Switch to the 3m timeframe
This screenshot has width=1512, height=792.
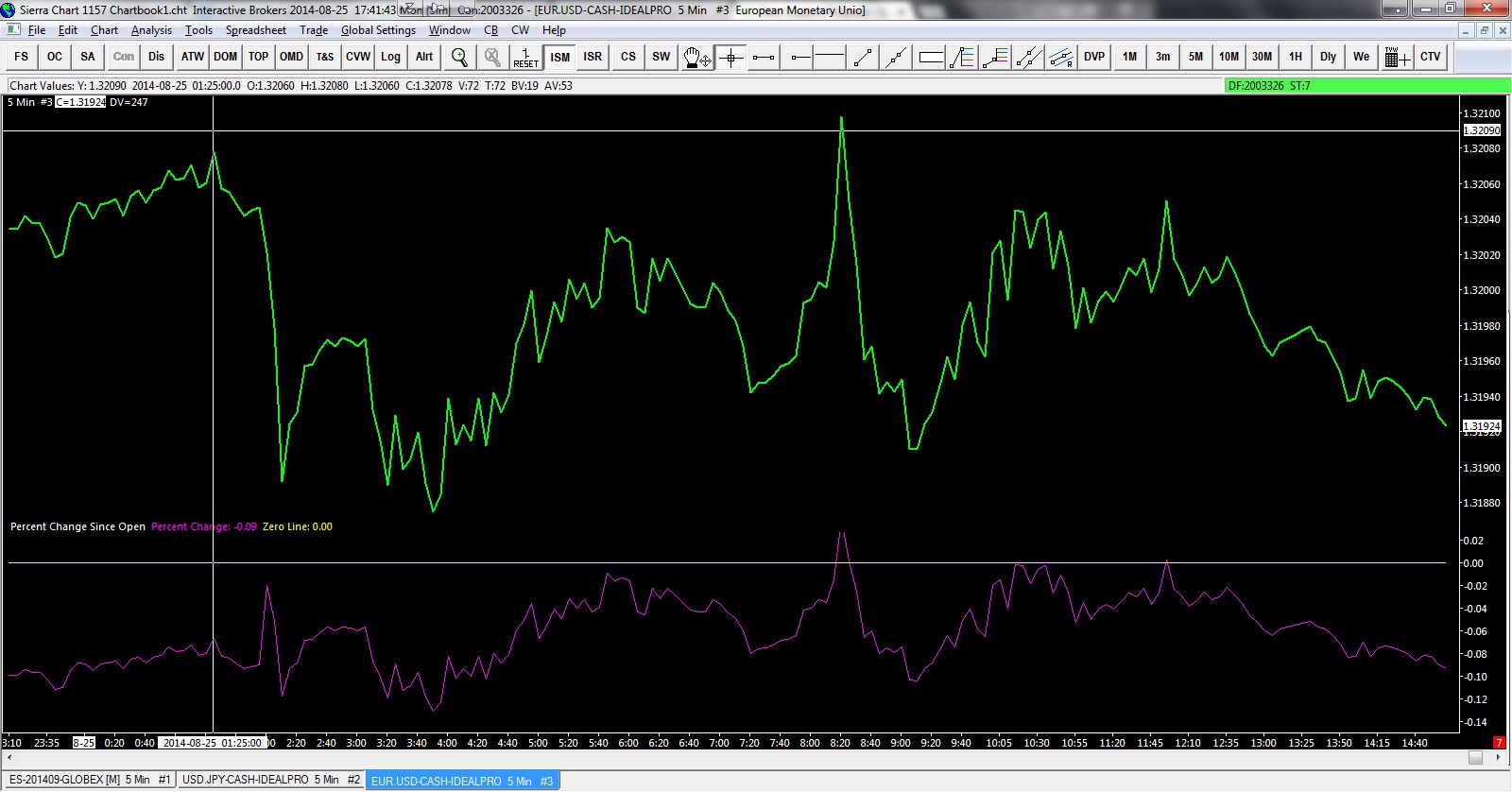pyautogui.click(x=1163, y=57)
